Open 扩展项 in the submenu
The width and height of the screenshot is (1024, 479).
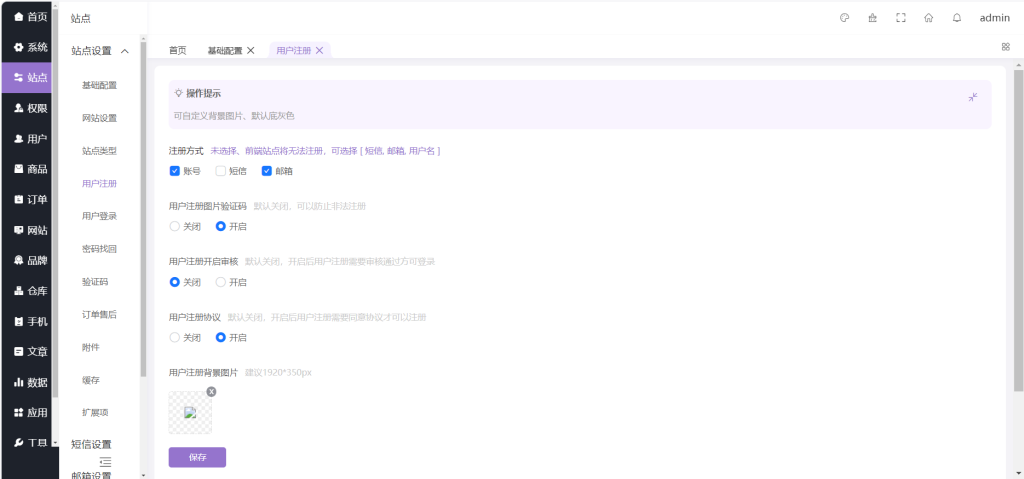point(95,413)
